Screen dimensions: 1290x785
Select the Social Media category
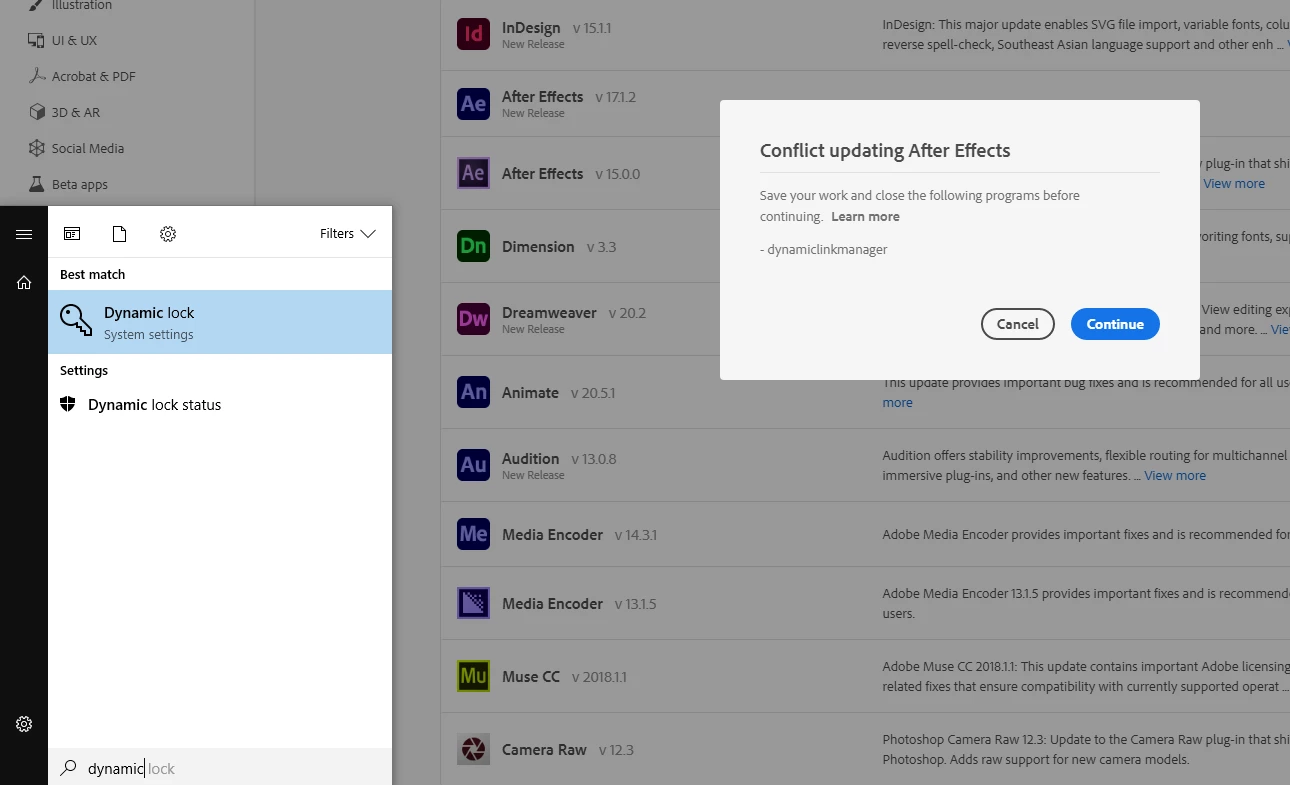pyautogui.click(x=76, y=148)
